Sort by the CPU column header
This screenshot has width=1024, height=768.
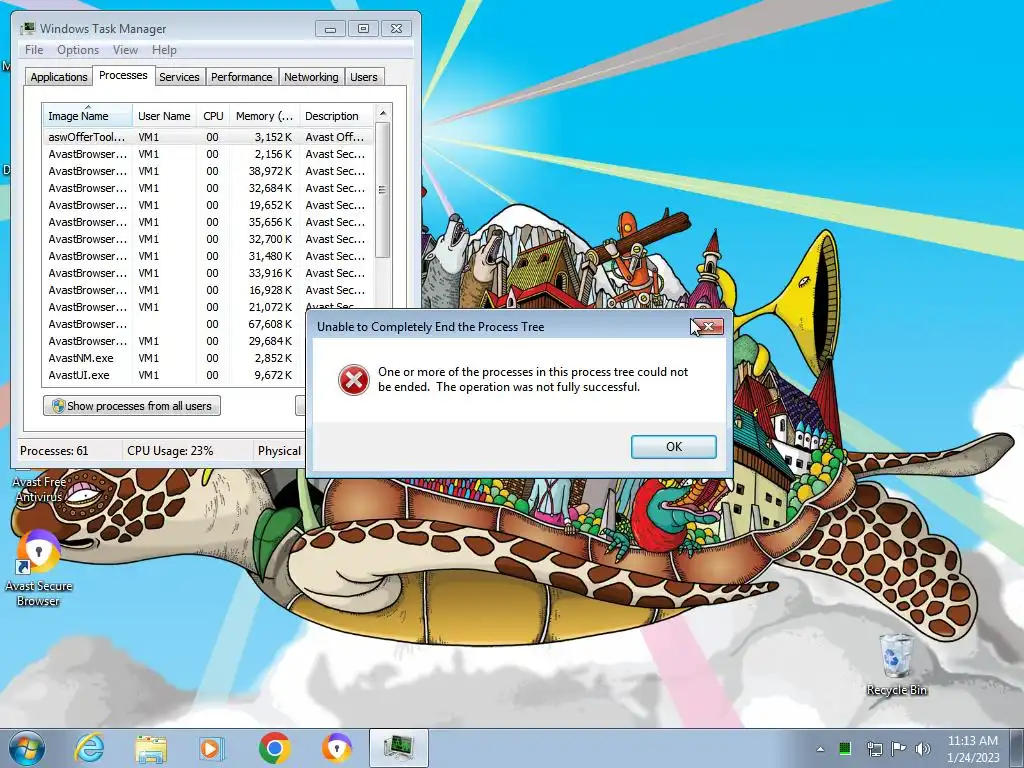pyautogui.click(x=213, y=116)
